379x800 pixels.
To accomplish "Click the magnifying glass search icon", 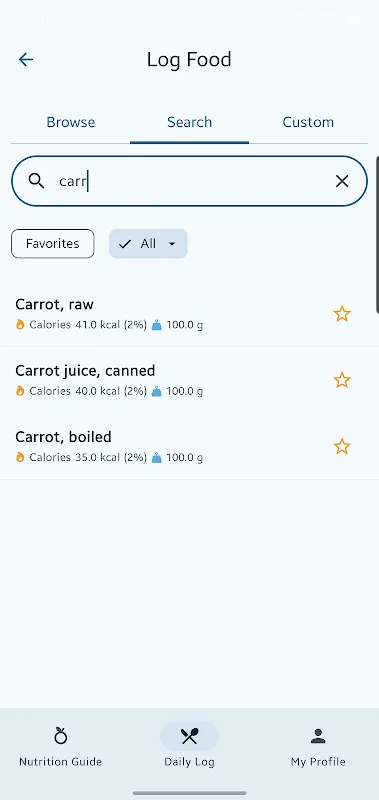I will [36, 181].
